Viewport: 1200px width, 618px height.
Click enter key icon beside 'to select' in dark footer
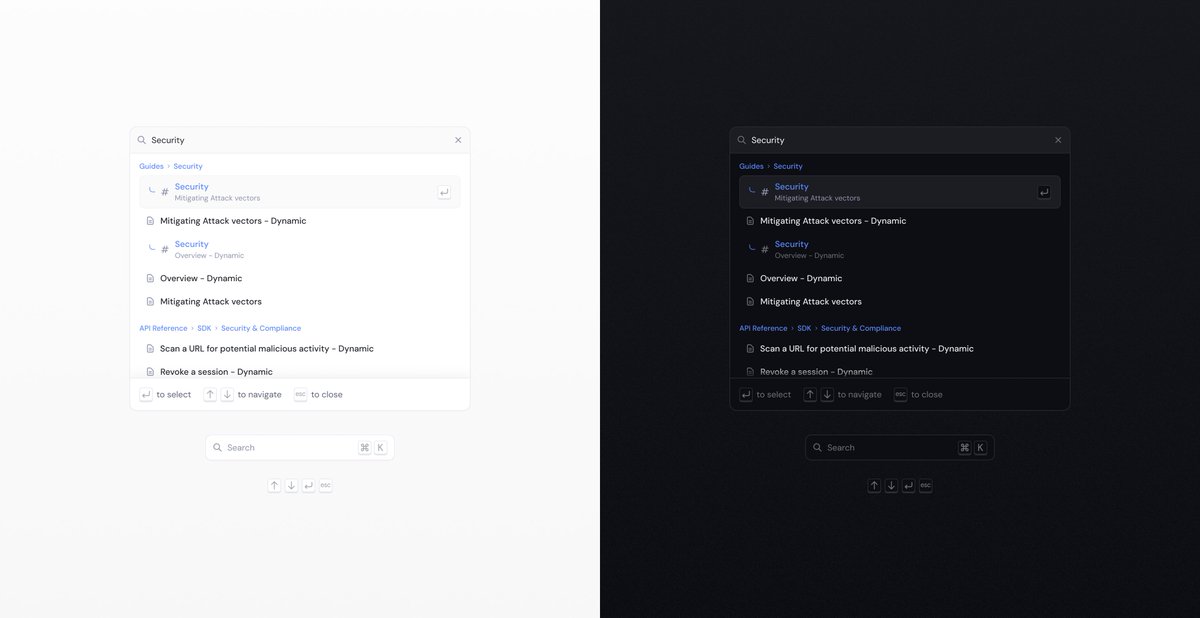(746, 395)
